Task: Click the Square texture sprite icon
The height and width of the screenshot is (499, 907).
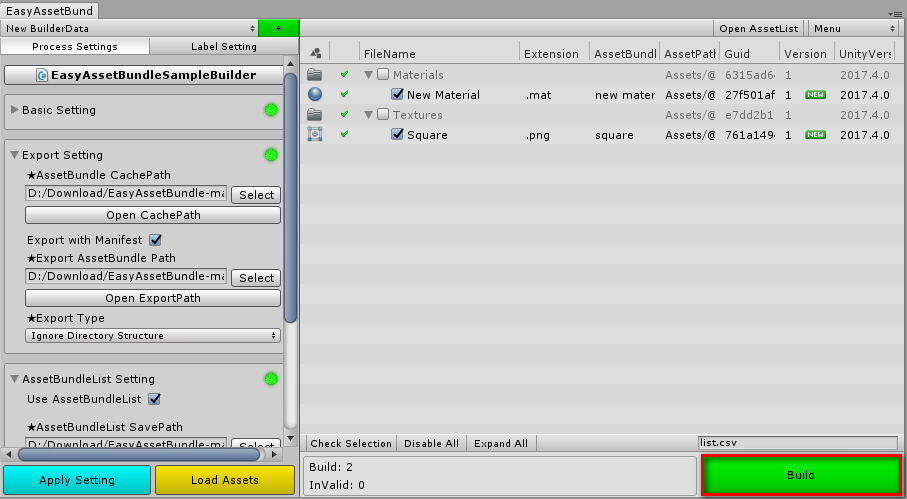Action: coord(315,134)
